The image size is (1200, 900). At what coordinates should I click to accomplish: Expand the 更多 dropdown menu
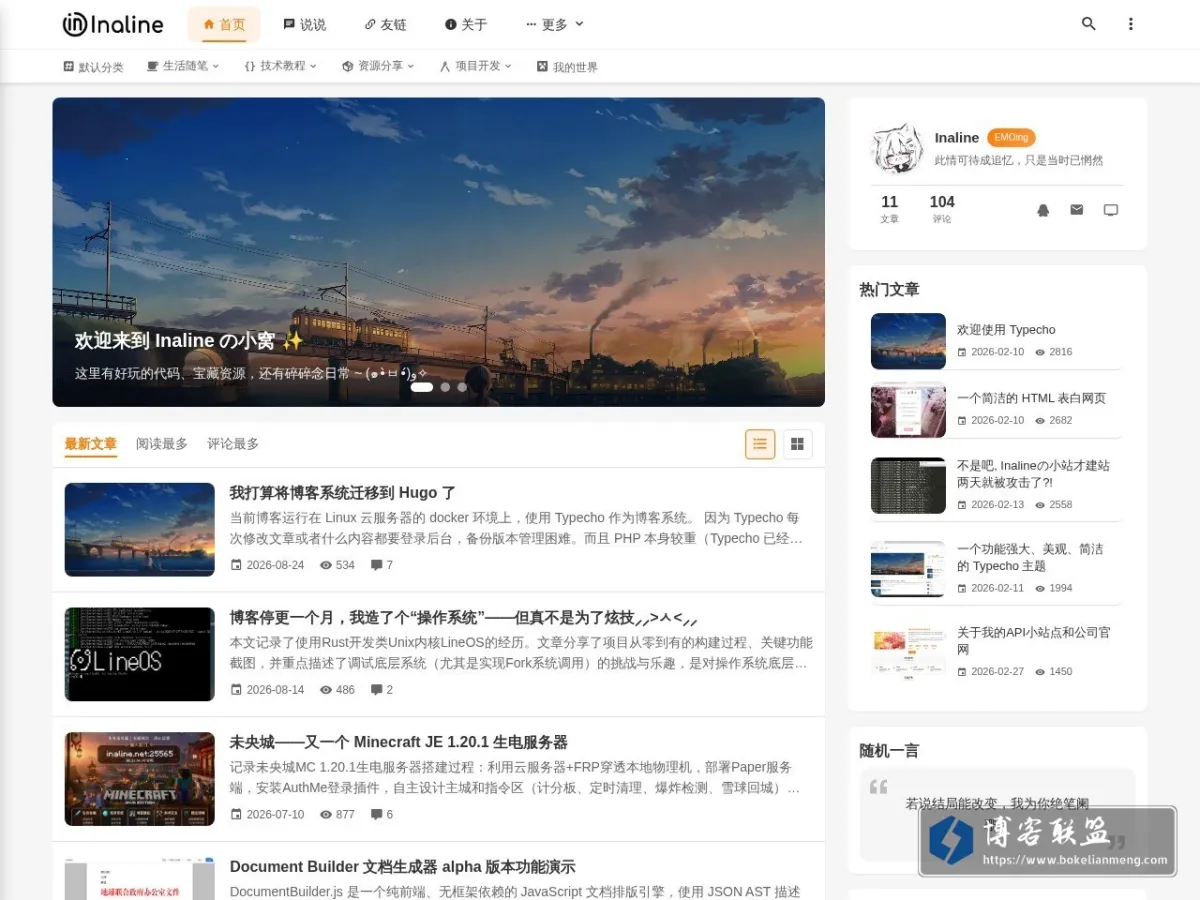tap(555, 24)
